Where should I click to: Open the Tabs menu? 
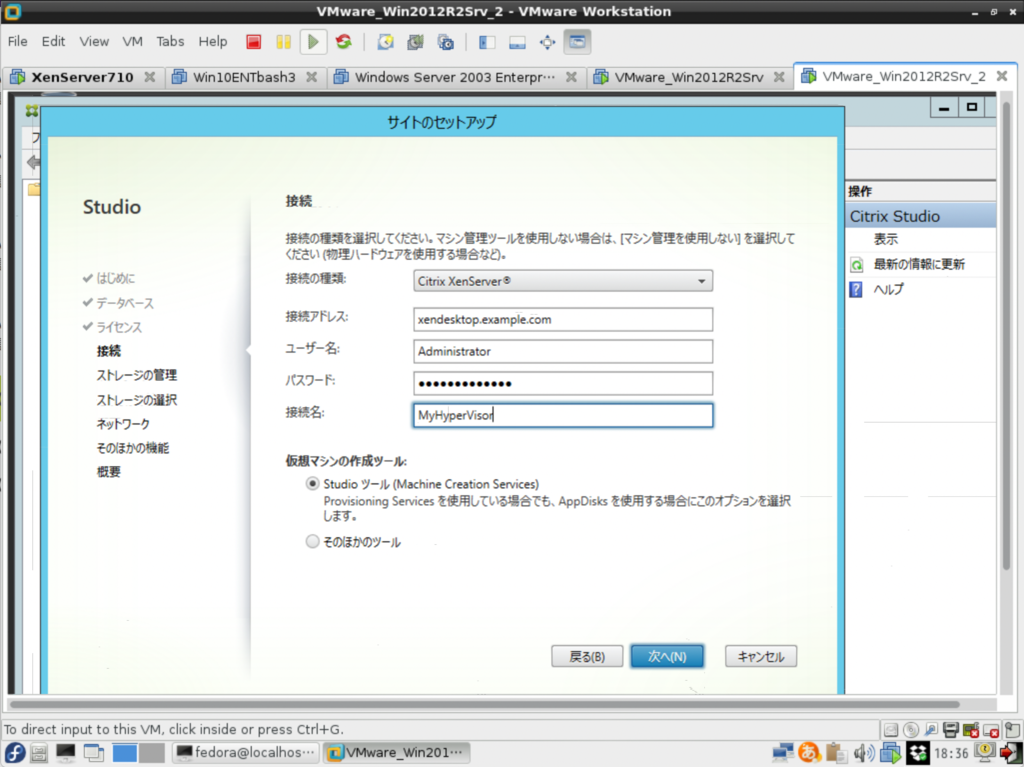tap(170, 42)
